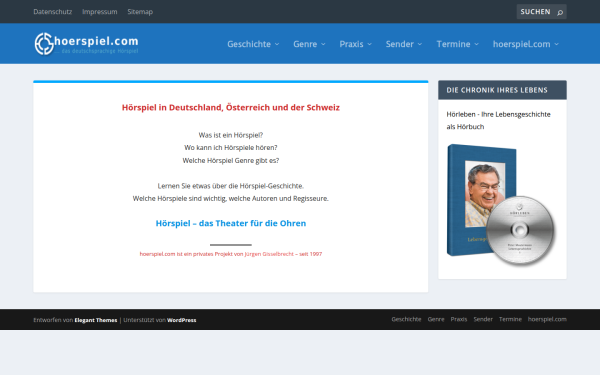This screenshot has width=600, height=375.
Task: Open the hoerspiel.com main menu item
Action: 522,44
